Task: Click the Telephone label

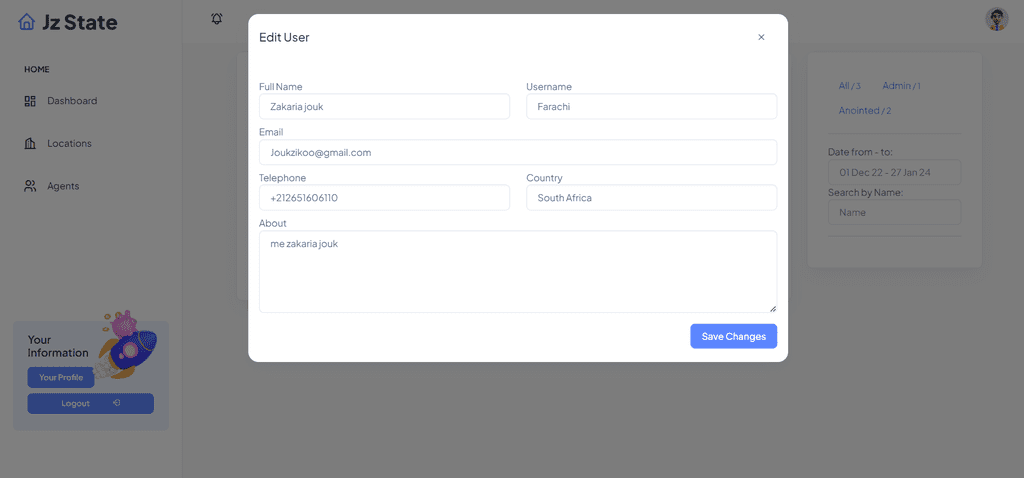Action: (282, 178)
